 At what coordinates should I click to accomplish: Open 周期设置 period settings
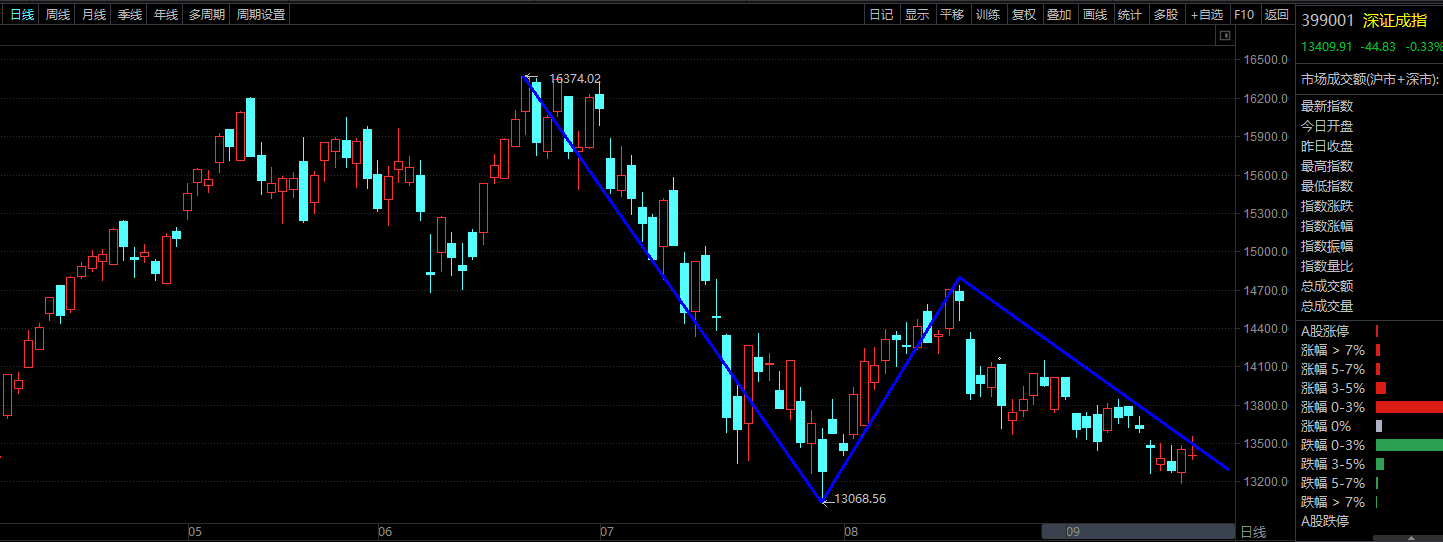(x=260, y=15)
